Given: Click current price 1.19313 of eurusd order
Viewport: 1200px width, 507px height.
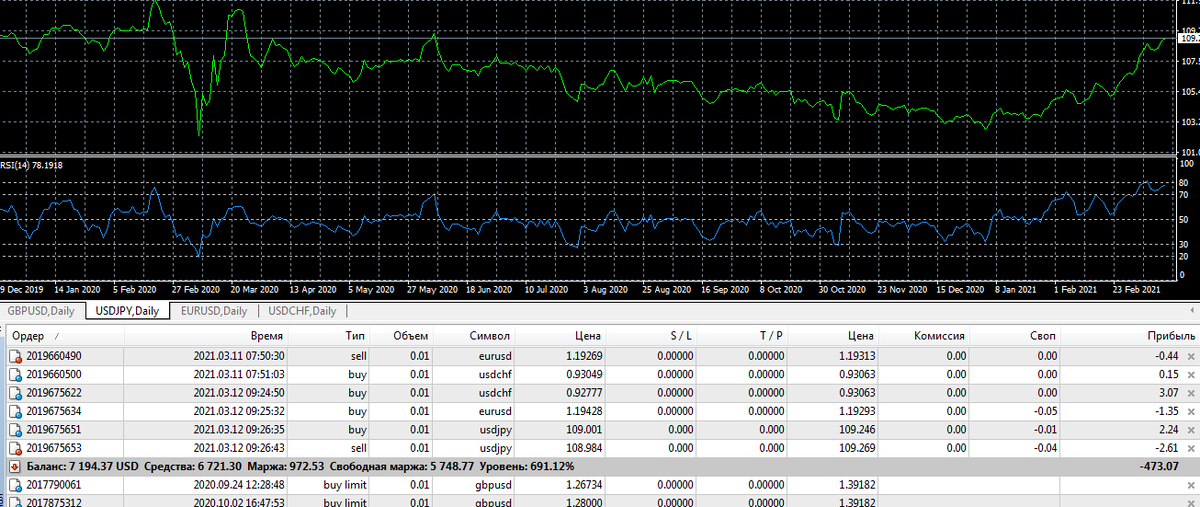Looking at the screenshot, I should pyautogui.click(x=855, y=356).
